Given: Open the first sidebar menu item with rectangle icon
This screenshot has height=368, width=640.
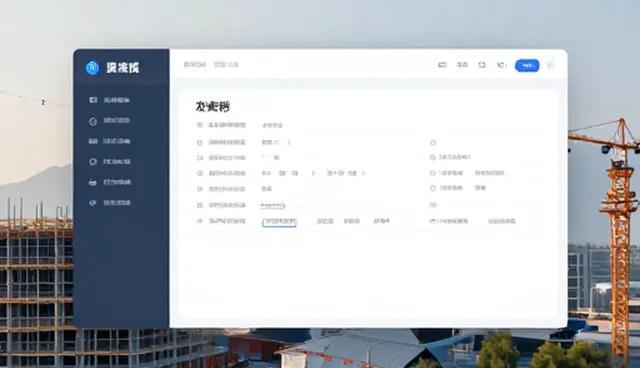Looking at the screenshot, I should click(x=109, y=100).
